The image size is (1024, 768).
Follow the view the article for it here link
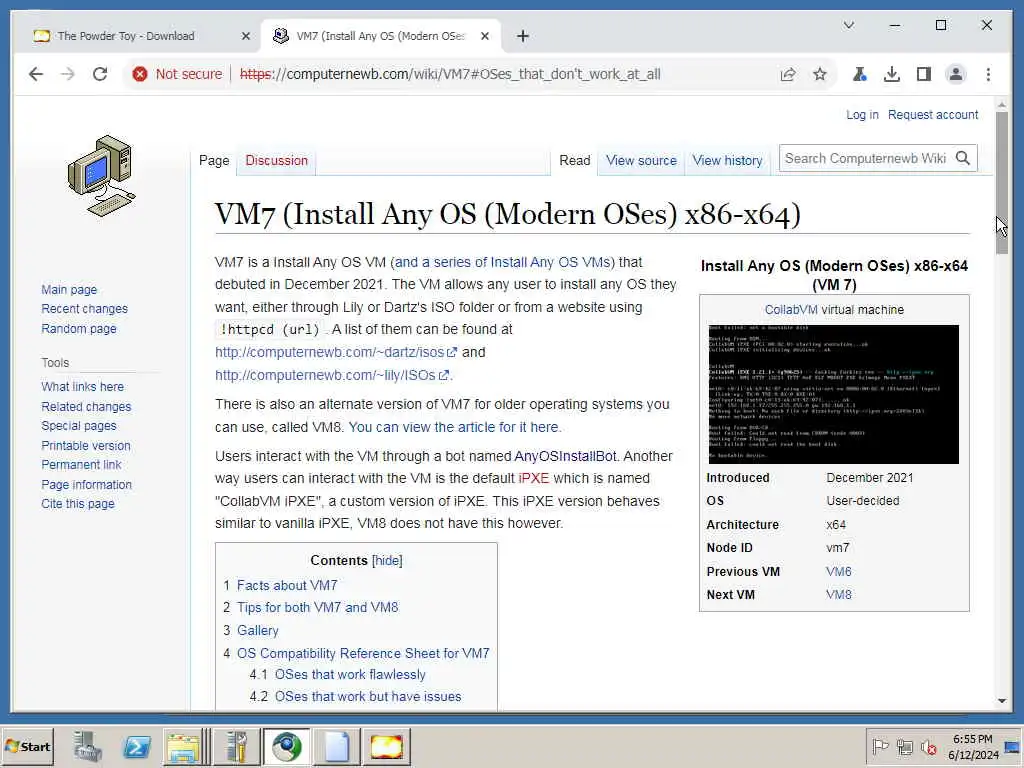point(454,427)
